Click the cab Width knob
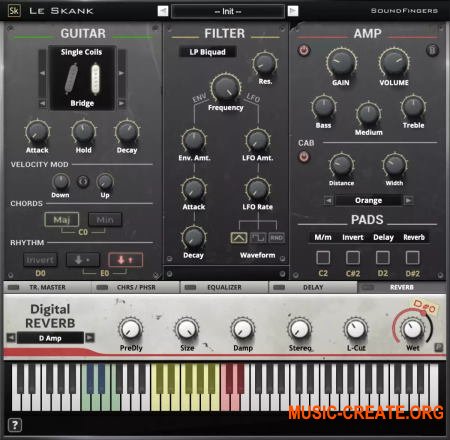This screenshot has height=440, width=450. 395,165
